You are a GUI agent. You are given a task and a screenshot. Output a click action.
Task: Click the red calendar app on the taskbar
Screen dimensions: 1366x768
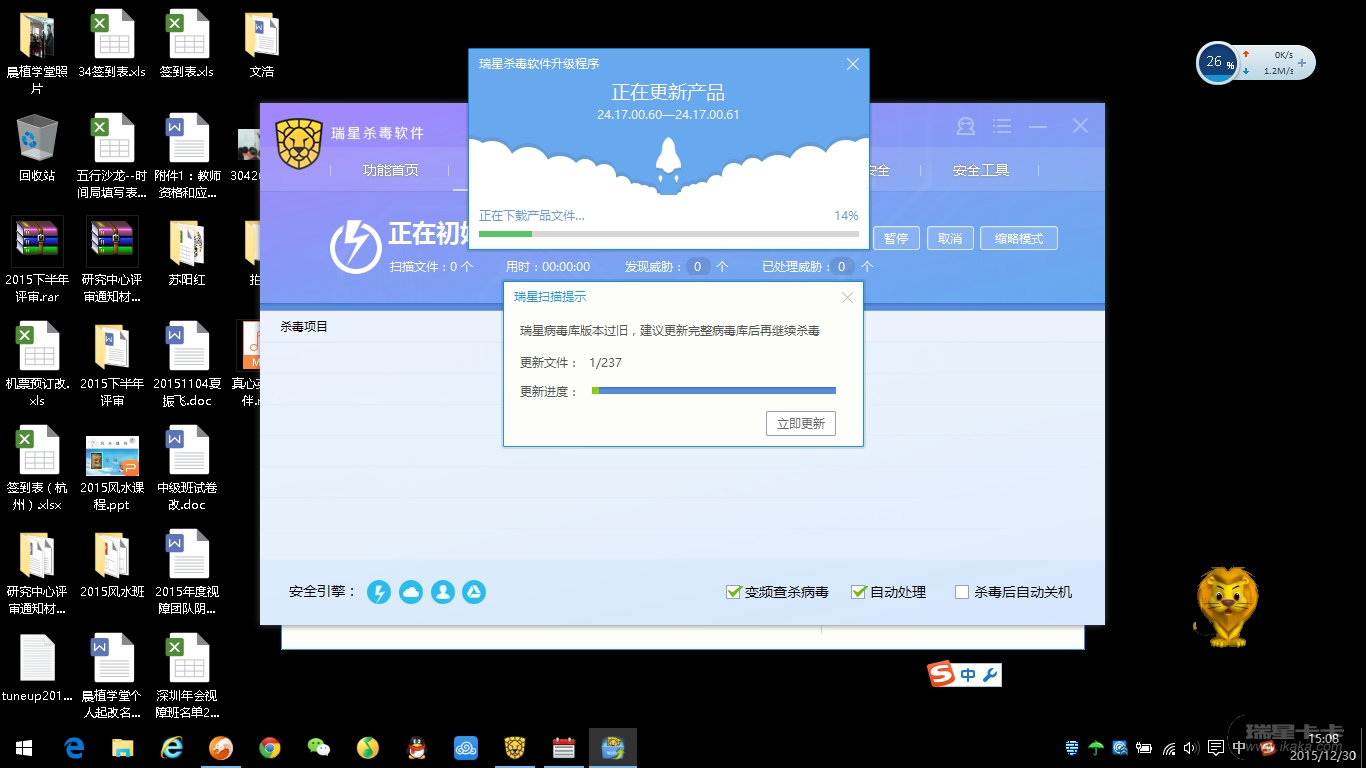tap(564, 748)
